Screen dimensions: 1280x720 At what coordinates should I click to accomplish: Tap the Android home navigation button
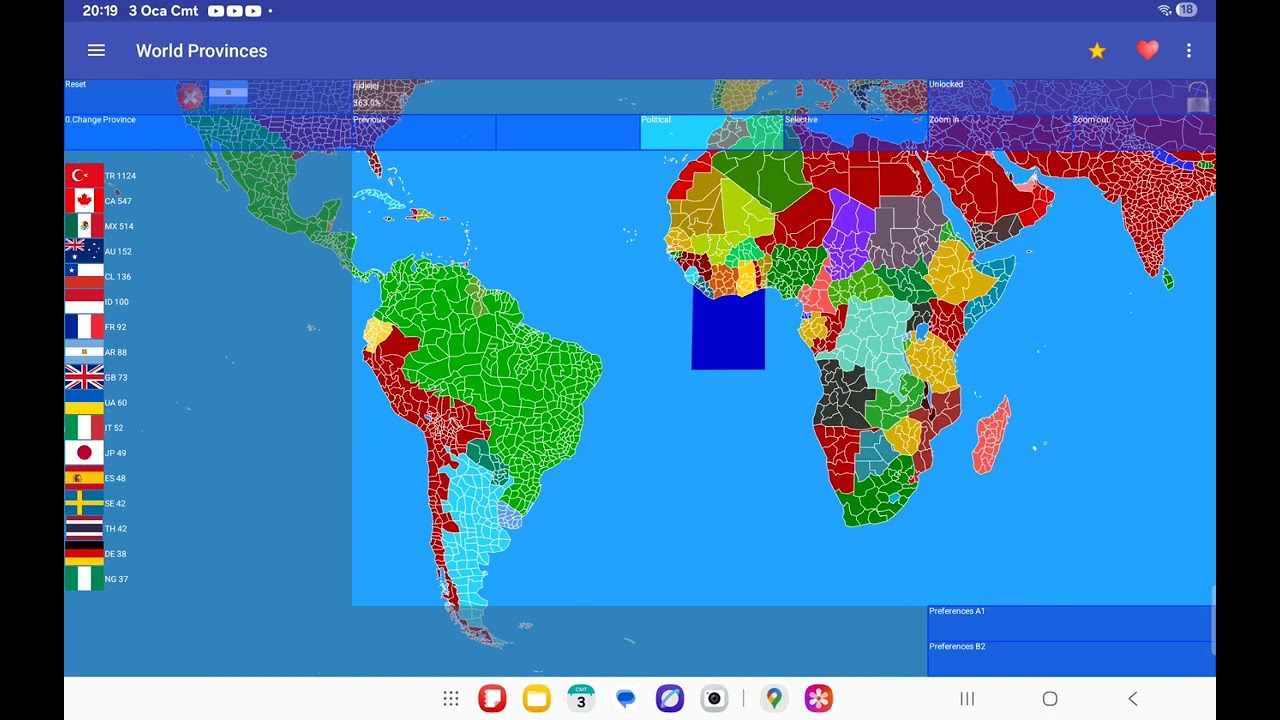[x=1050, y=699]
